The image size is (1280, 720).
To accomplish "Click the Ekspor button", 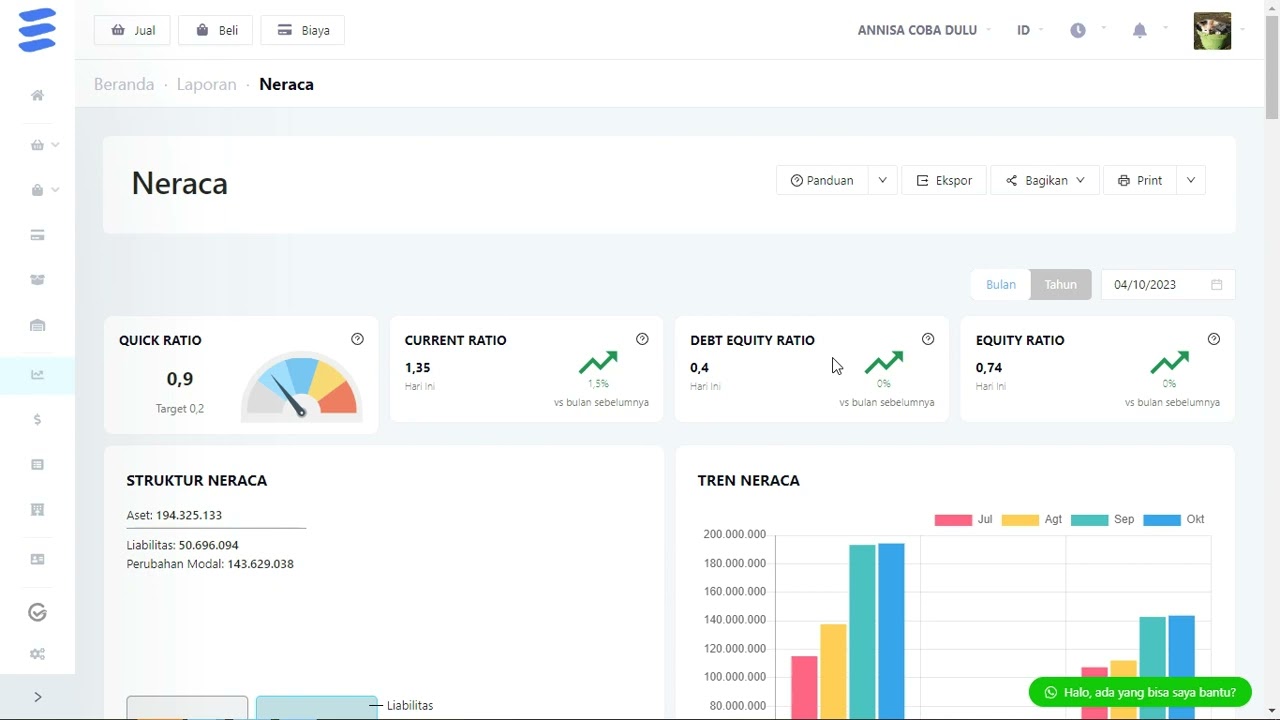I will point(944,181).
